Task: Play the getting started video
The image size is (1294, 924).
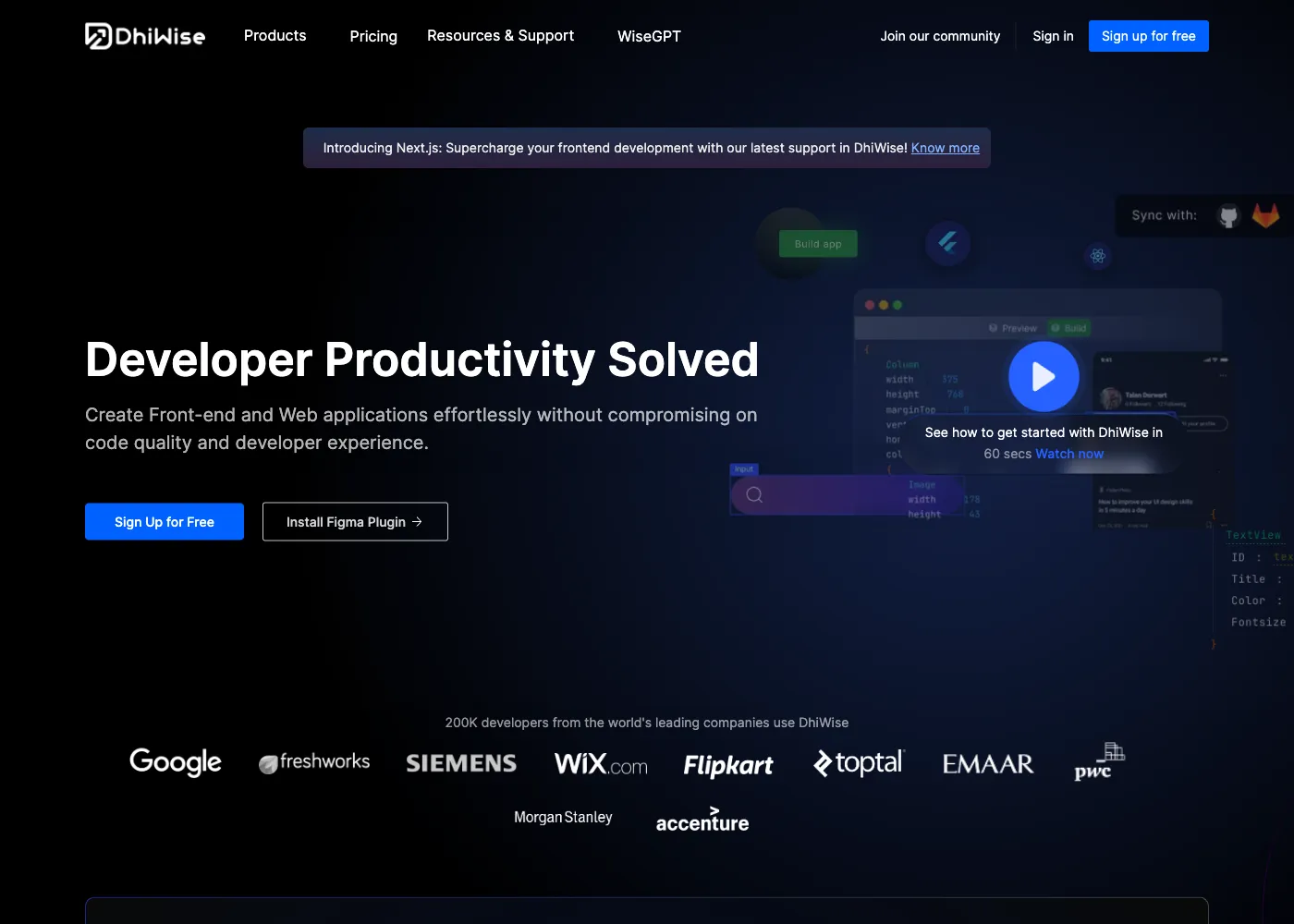Action: tap(1044, 377)
